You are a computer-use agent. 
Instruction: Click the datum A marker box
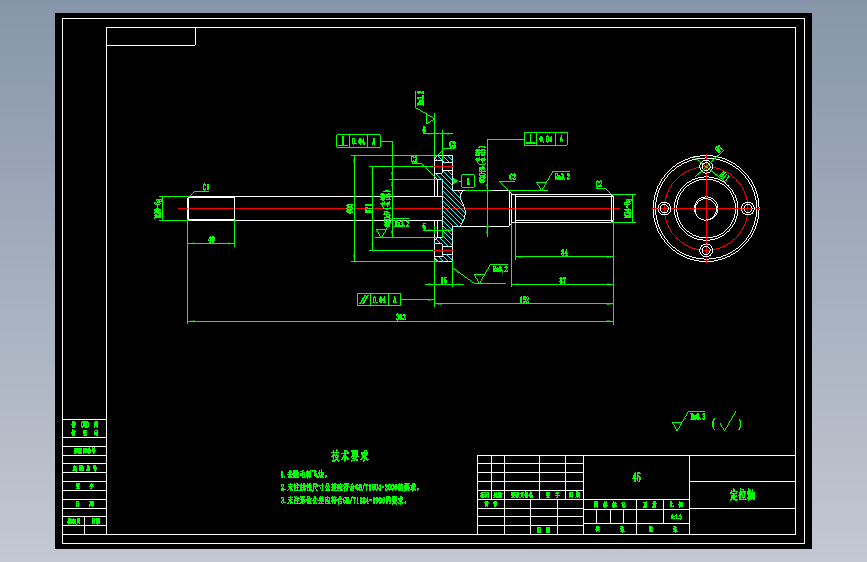[x=468, y=181]
